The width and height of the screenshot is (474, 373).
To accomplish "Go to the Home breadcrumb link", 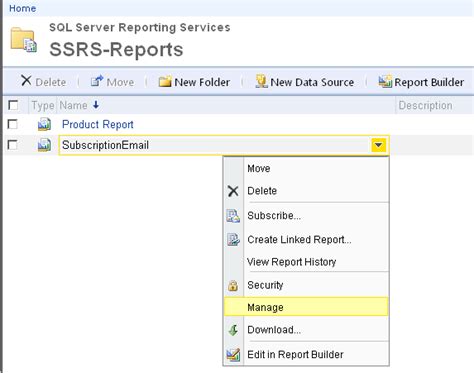I will (23, 8).
